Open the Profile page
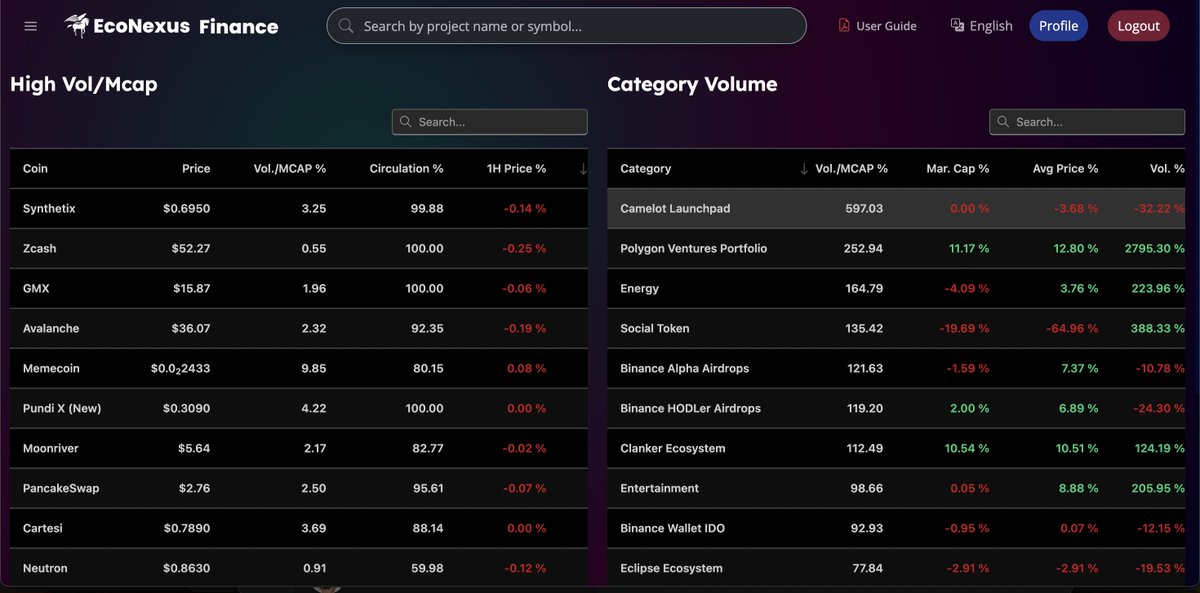 [x=1058, y=25]
